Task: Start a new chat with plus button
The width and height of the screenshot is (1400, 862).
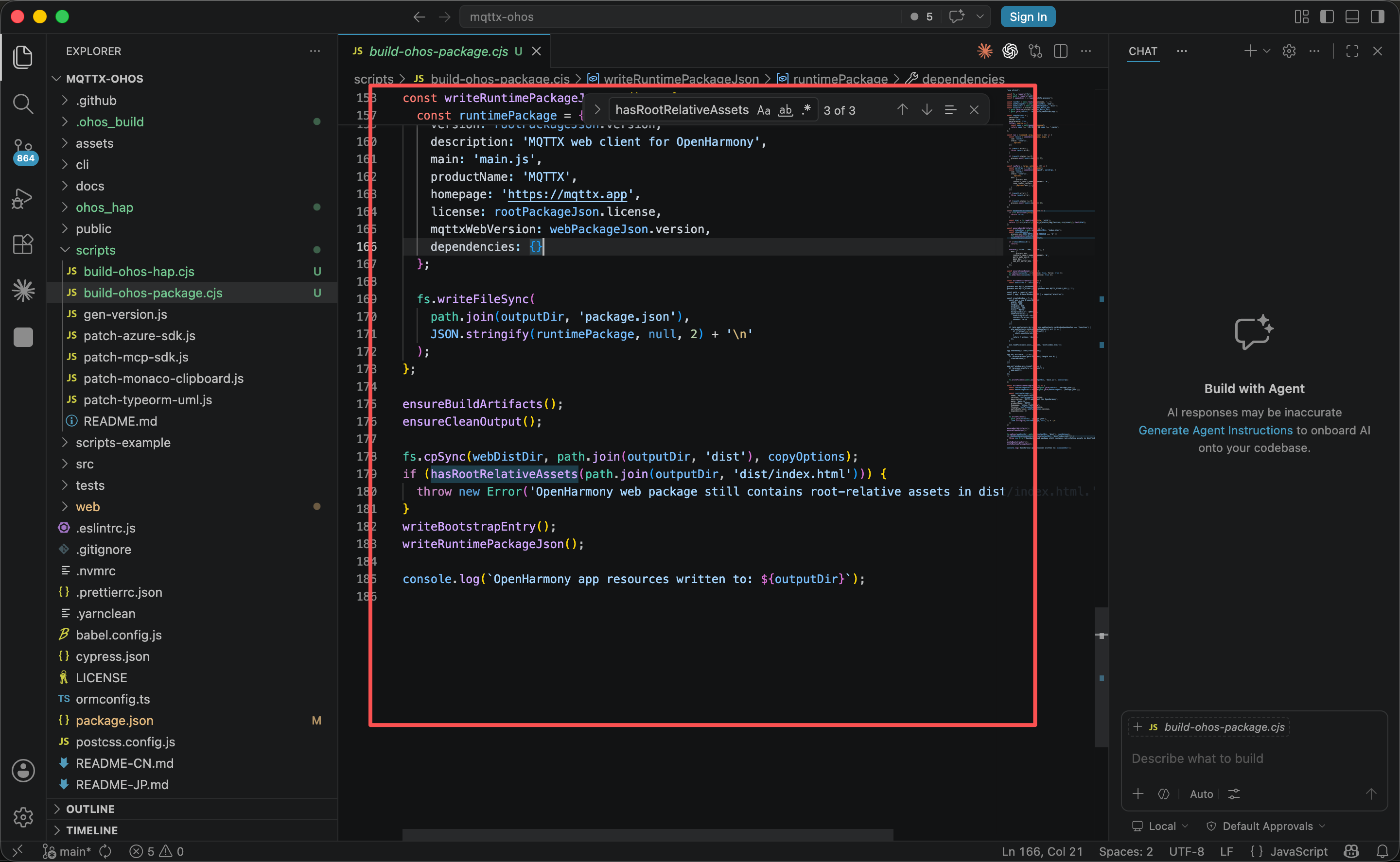Action: pos(1250,52)
